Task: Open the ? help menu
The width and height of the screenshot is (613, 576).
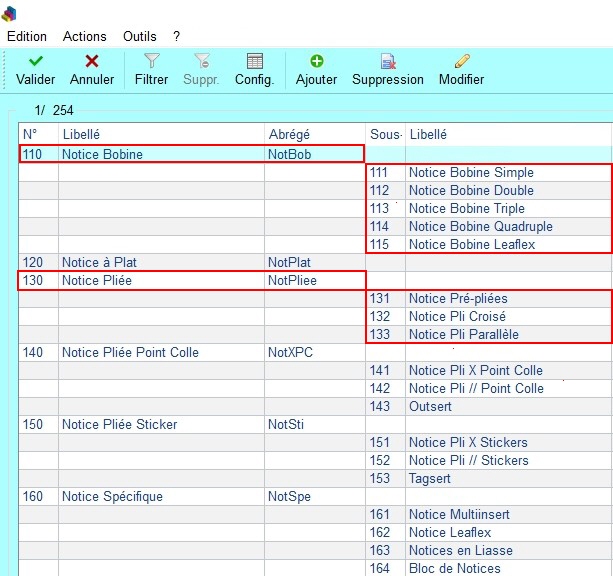Action: tap(176, 36)
